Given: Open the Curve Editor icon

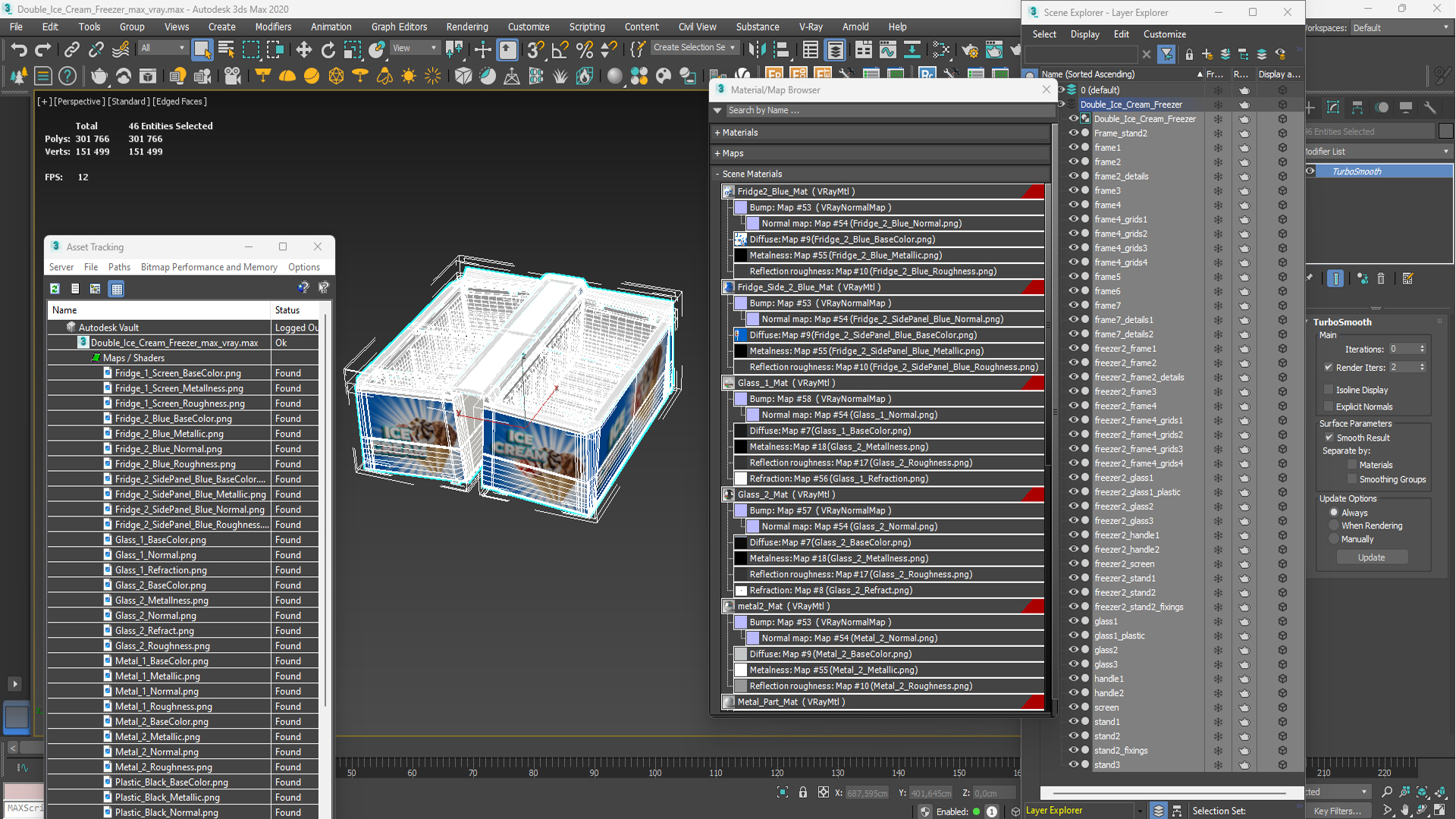Looking at the screenshot, I should pos(887,50).
